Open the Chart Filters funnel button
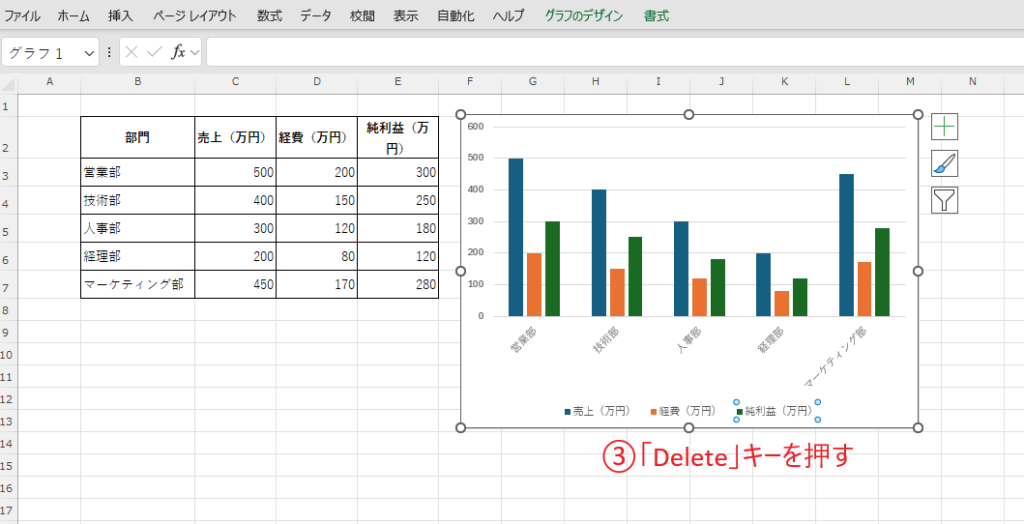Screen dimensions: 1024x524 (x=944, y=201)
